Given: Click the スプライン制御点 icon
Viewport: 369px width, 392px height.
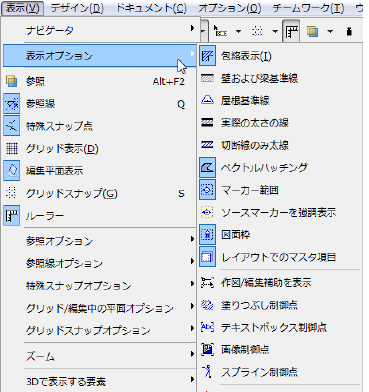Looking at the screenshot, I should click(x=207, y=372).
